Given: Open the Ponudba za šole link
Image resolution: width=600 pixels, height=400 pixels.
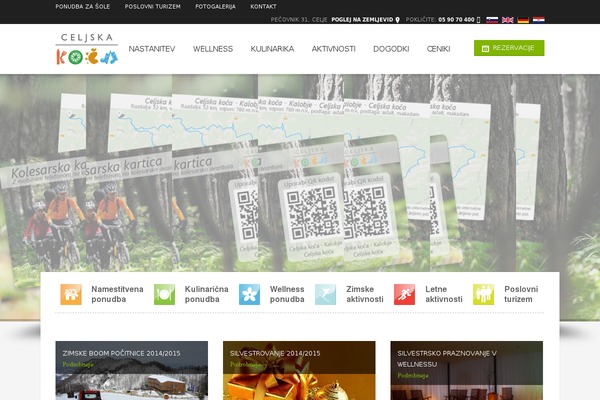Looking at the screenshot, I should click(82, 7).
